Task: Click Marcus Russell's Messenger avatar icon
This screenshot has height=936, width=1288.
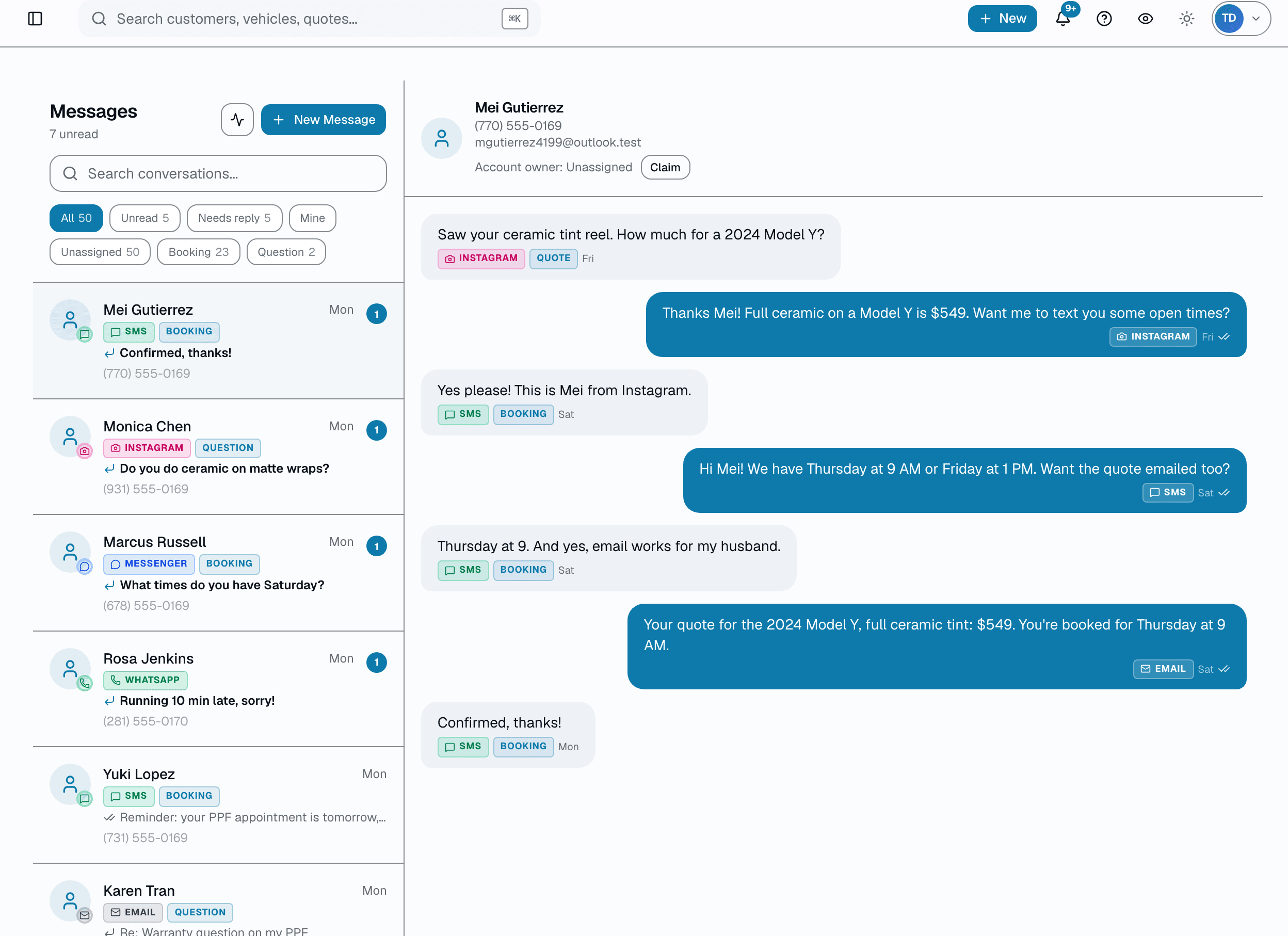Action: 85,566
